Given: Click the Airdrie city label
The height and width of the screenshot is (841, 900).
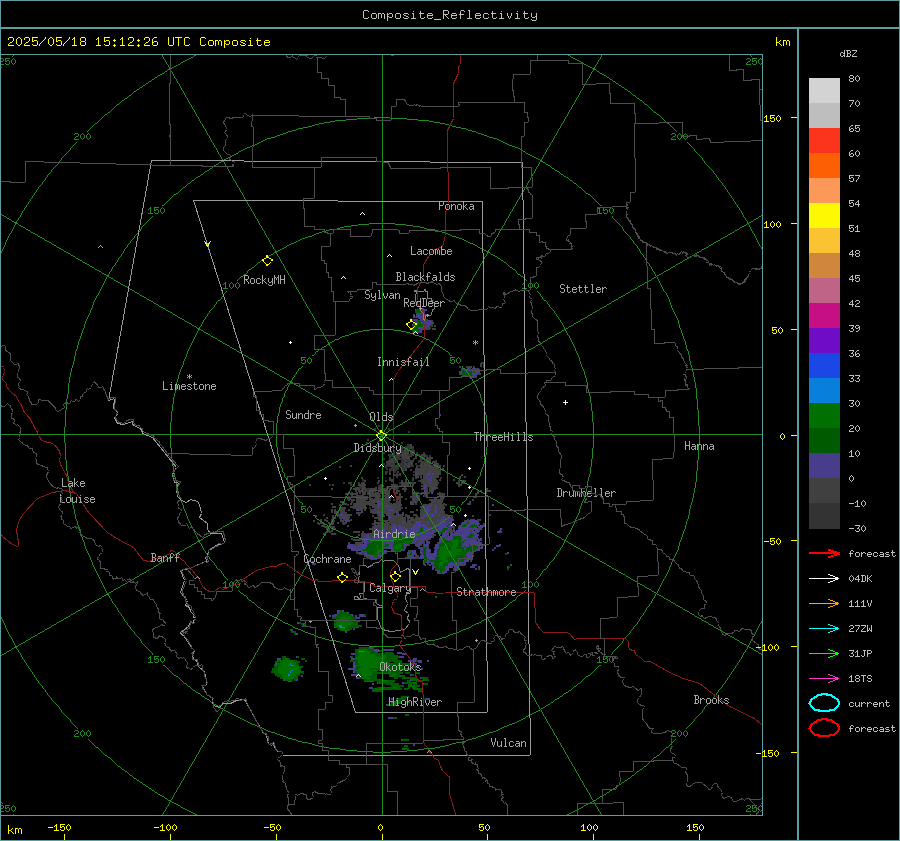Looking at the screenshot, I should pos(394,534).
